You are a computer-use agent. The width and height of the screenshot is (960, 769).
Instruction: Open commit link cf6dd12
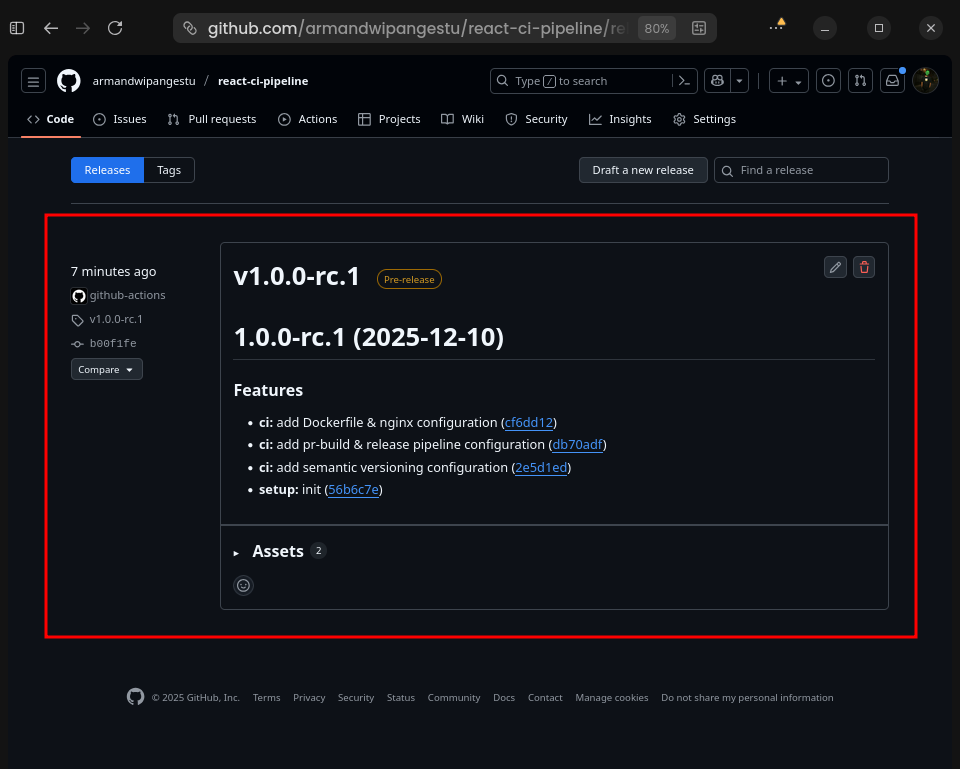529,422
